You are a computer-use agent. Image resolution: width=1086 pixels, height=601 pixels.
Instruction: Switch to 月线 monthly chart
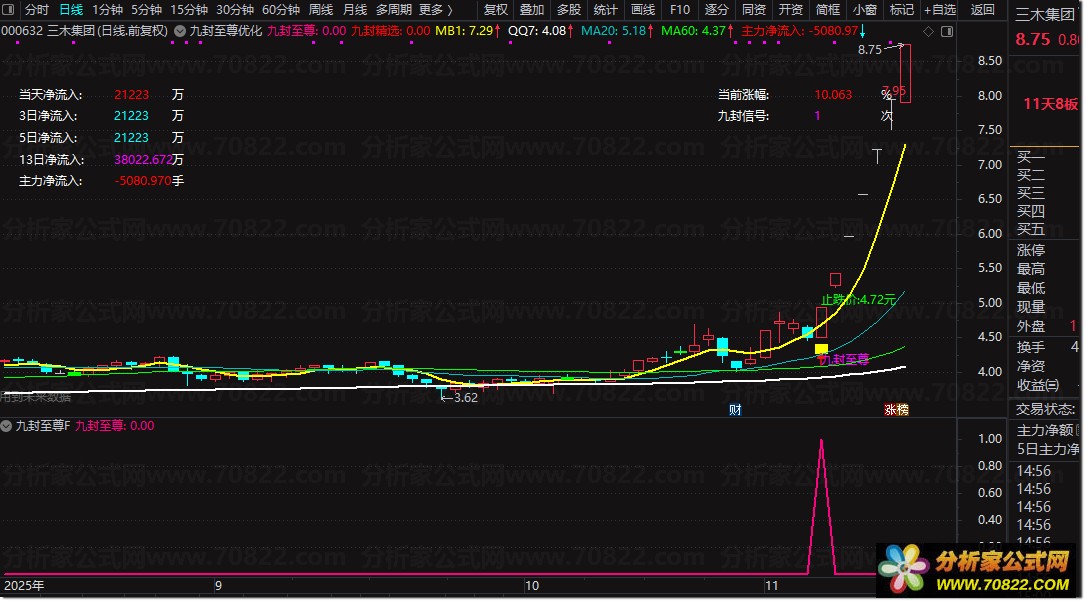(355, 10)
